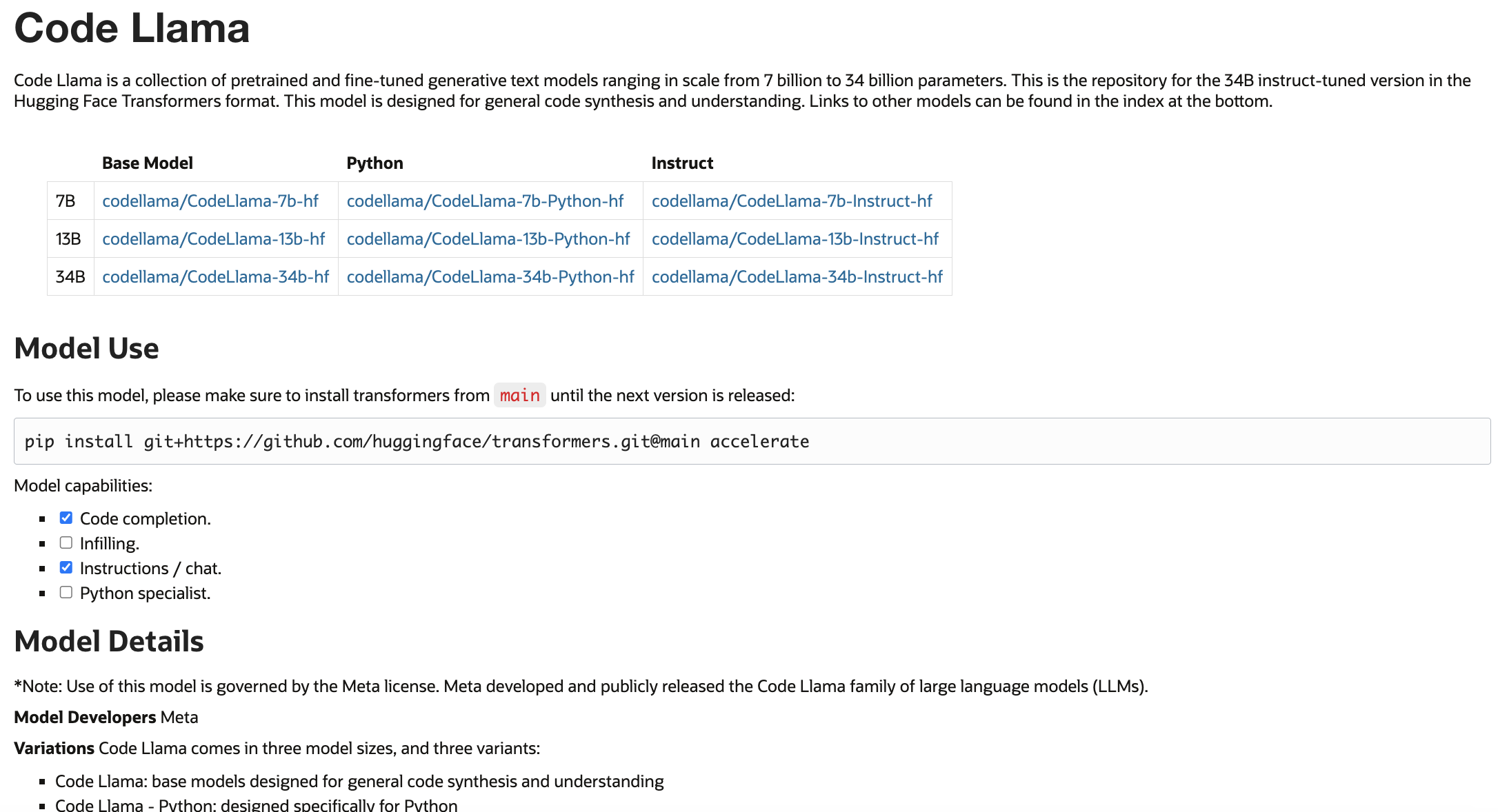Open the codellama/CodeLlama-7b-hf link
1498x812 pixels.
pyautogui.click(x=210, y=201)
